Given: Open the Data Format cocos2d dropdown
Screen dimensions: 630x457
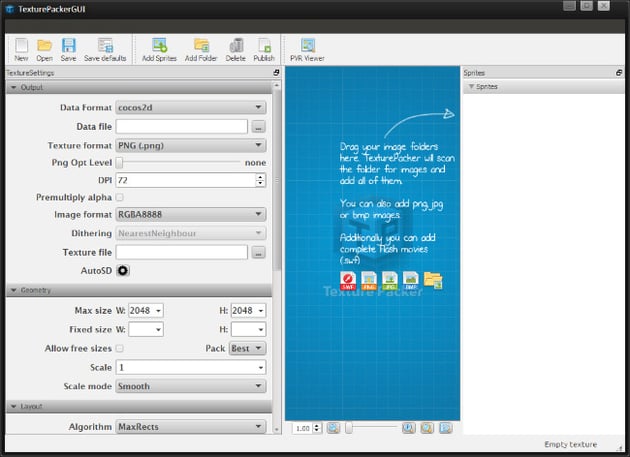Looking at the screenshot, I should point(191,107).
